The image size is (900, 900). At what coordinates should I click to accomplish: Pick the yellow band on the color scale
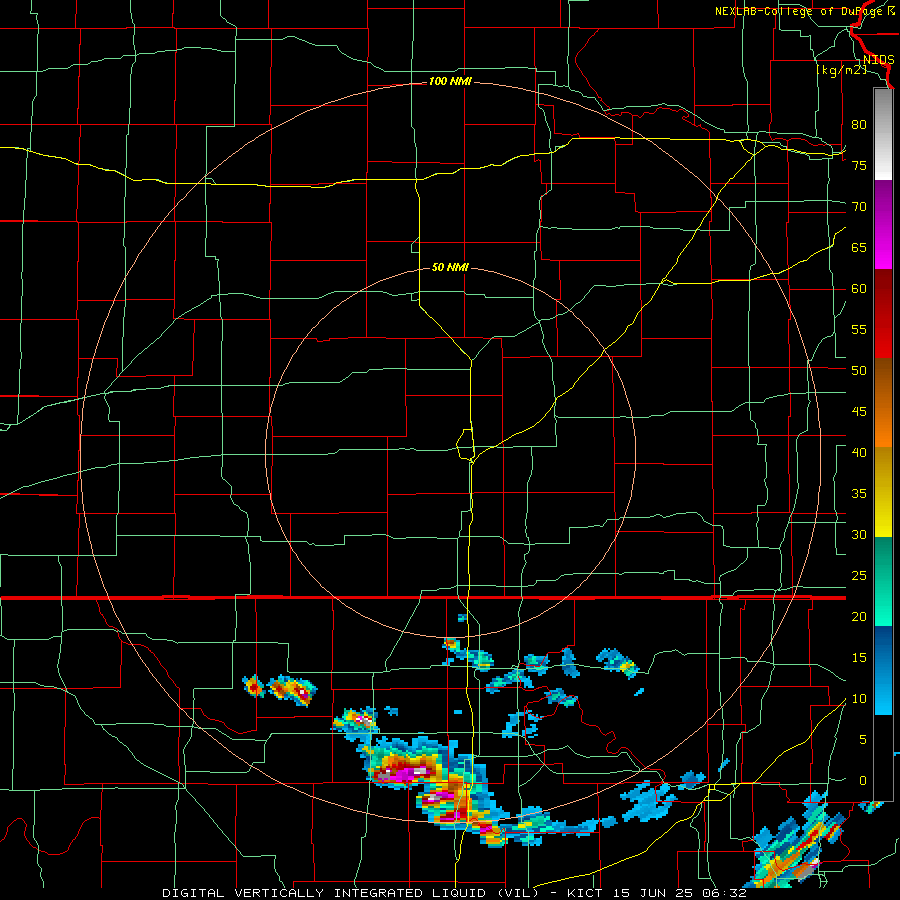point(883,492)
